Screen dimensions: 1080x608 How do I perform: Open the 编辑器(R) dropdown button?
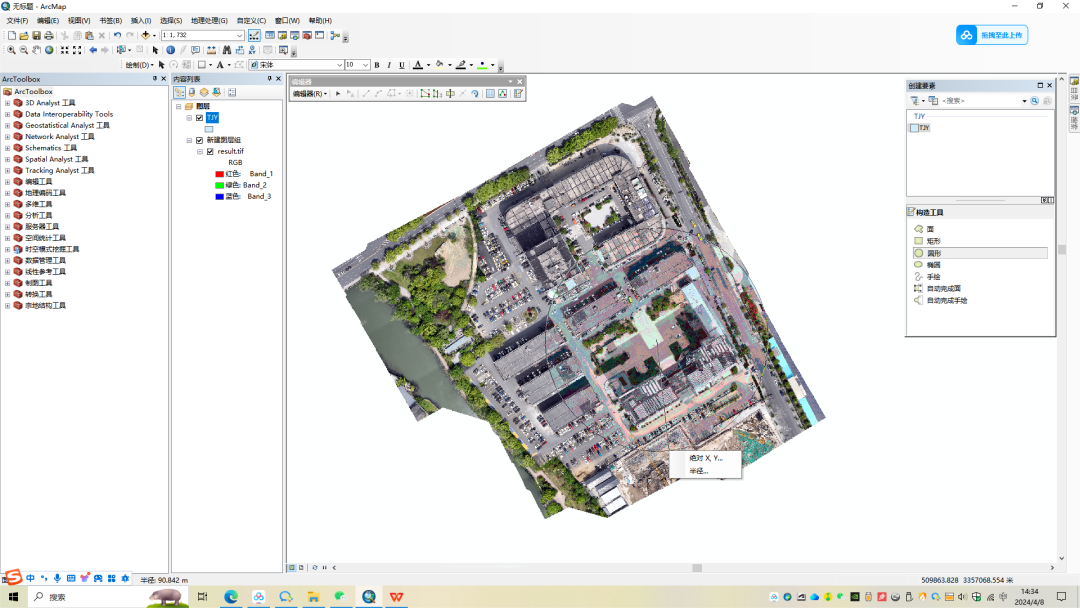coord(309,94)
